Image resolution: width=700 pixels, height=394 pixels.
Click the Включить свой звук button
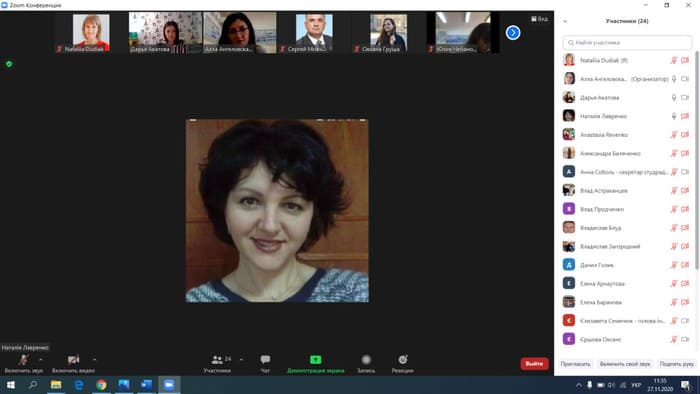tap(625, 364)
